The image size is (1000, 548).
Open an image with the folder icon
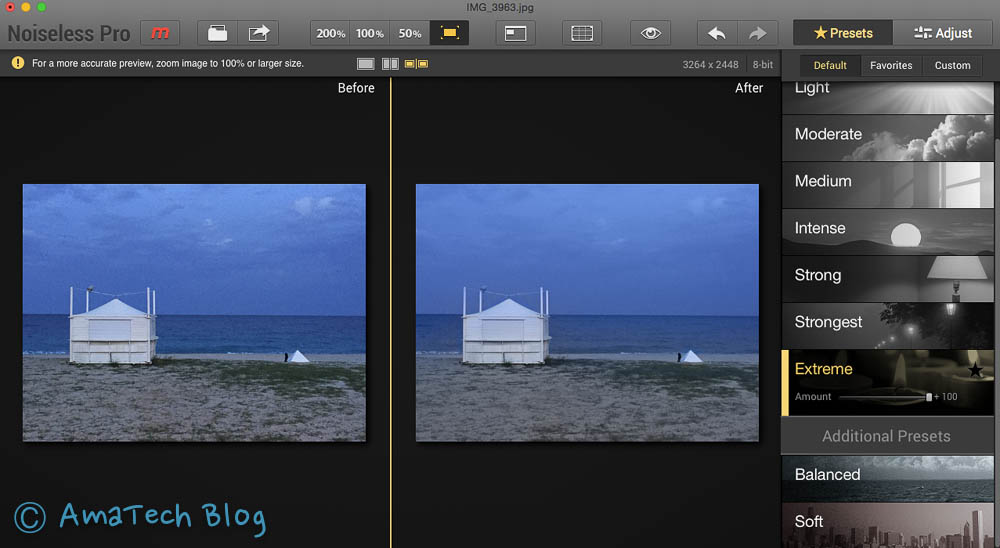(217, 33)
